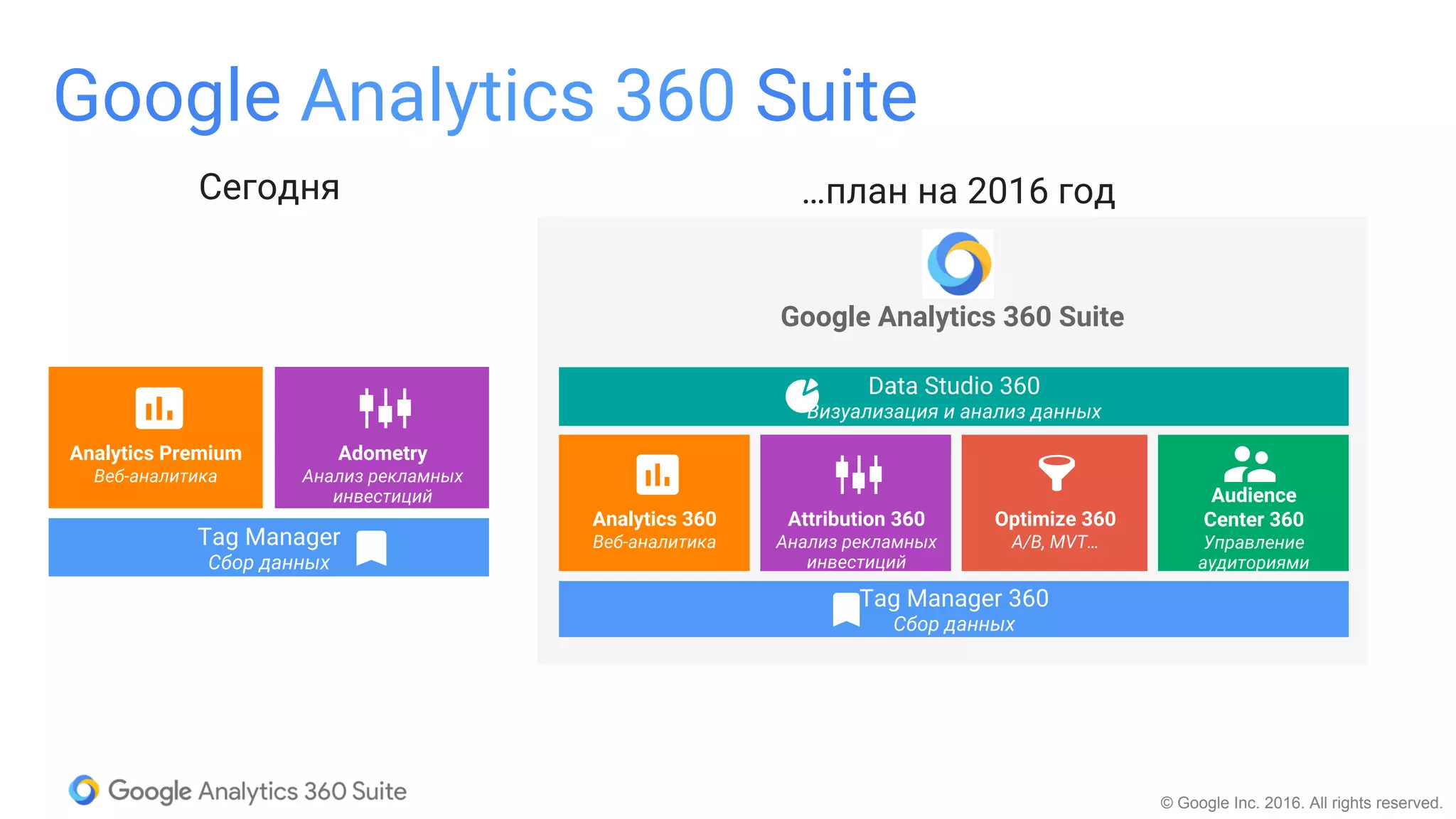The height and width of the screenshot is (819, 1456).
Task: Click the Tag Manager 360 title text
Action: pos(954,599)
